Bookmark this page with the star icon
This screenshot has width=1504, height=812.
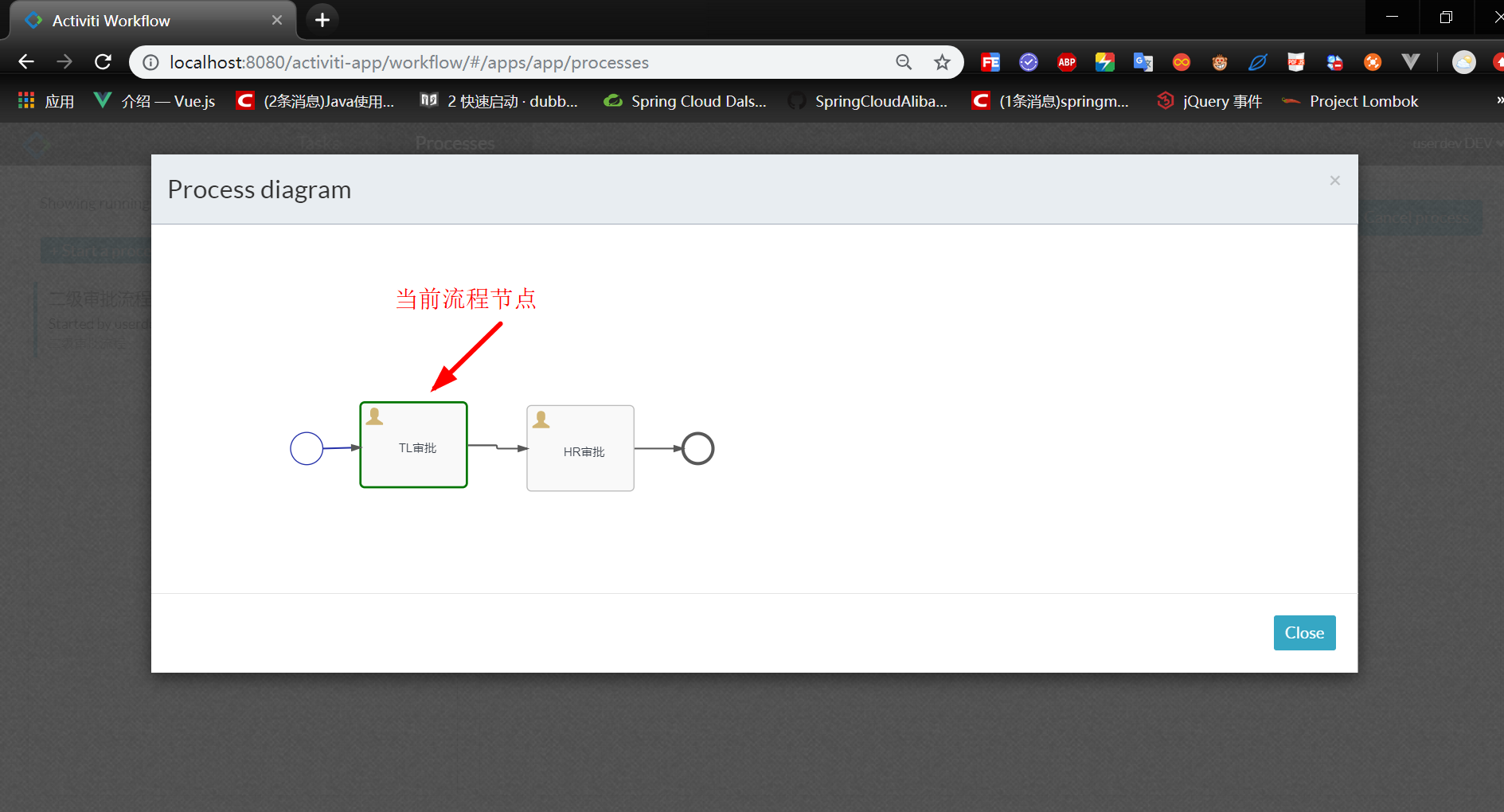942,62
